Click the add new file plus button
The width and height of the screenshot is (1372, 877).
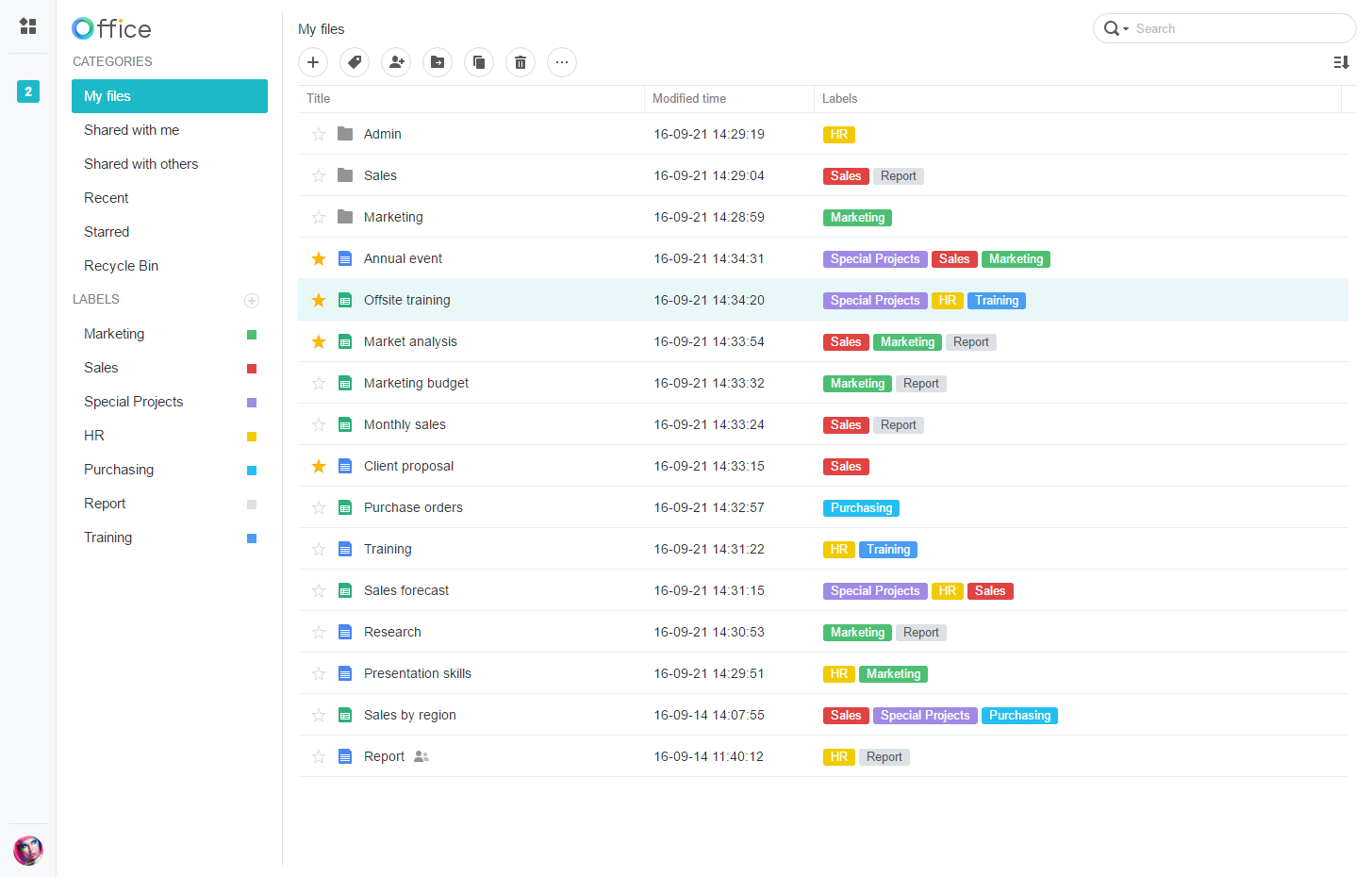pos(313,62)
